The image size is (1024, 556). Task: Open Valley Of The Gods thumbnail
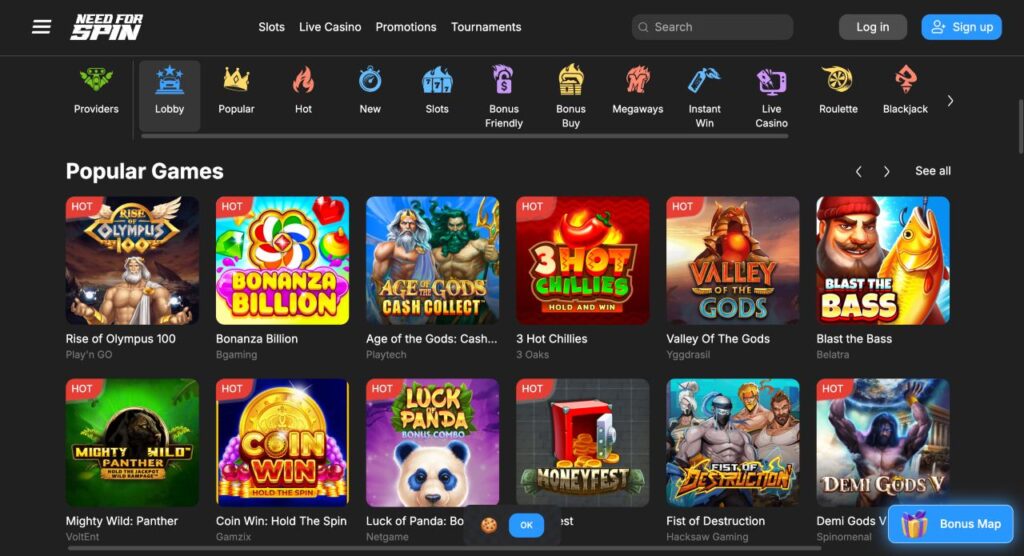click(733, 261)
